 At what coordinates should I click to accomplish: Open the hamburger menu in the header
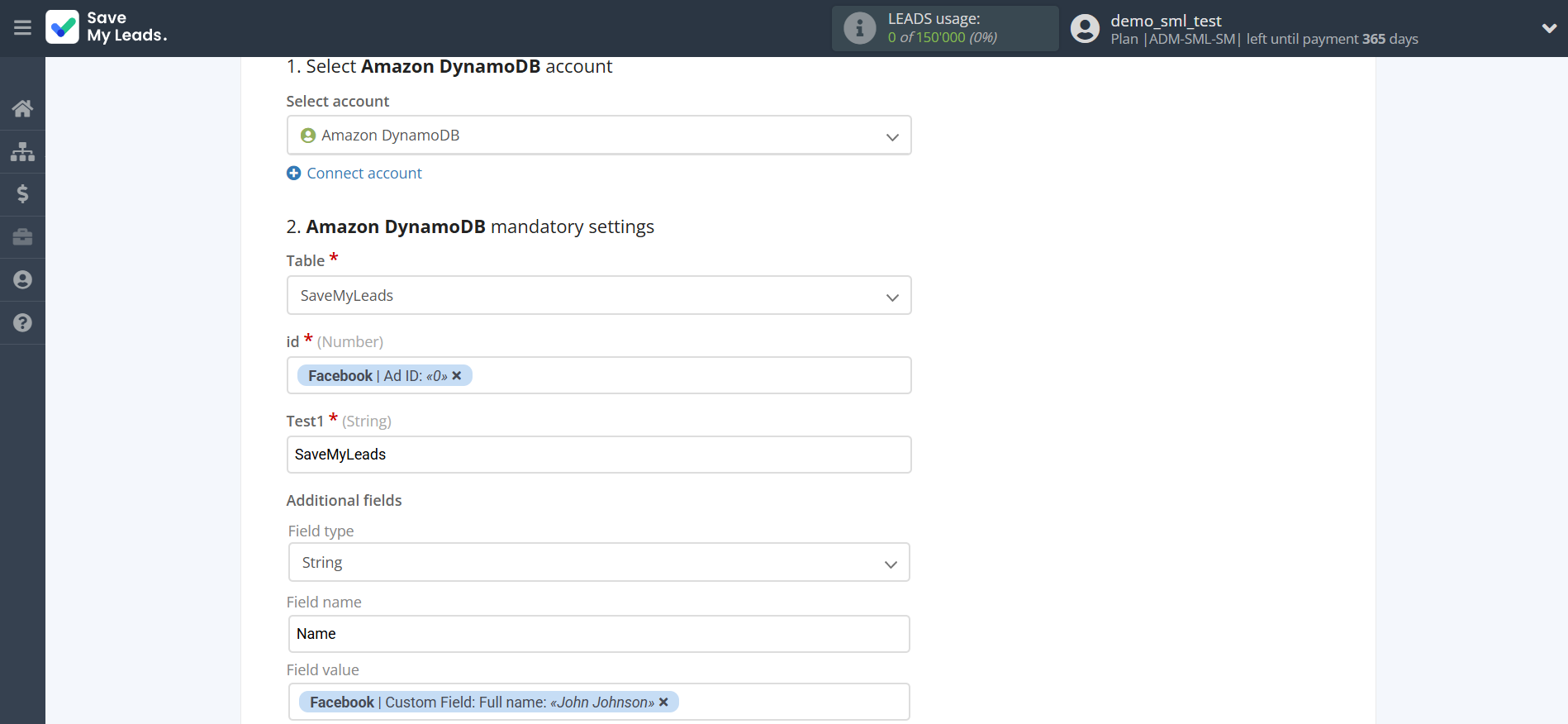point(22,28)
